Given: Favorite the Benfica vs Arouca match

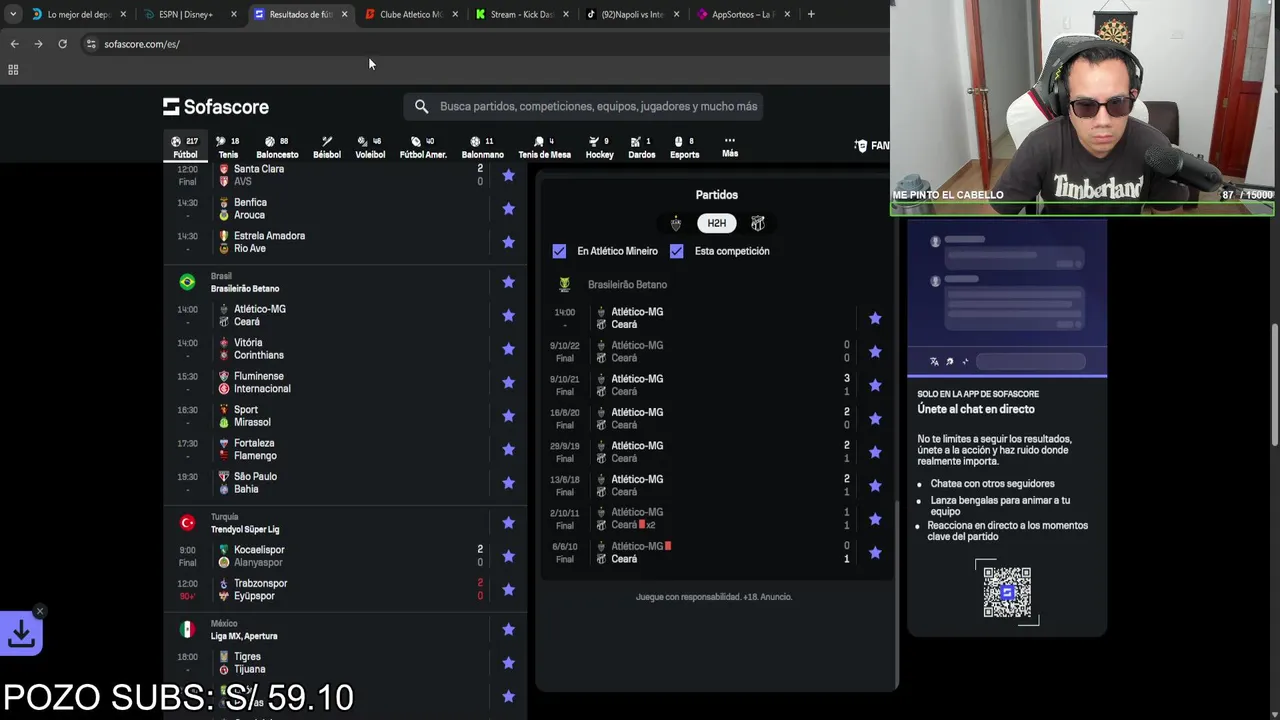Looking at the screenshot, I should pos(508,209).
